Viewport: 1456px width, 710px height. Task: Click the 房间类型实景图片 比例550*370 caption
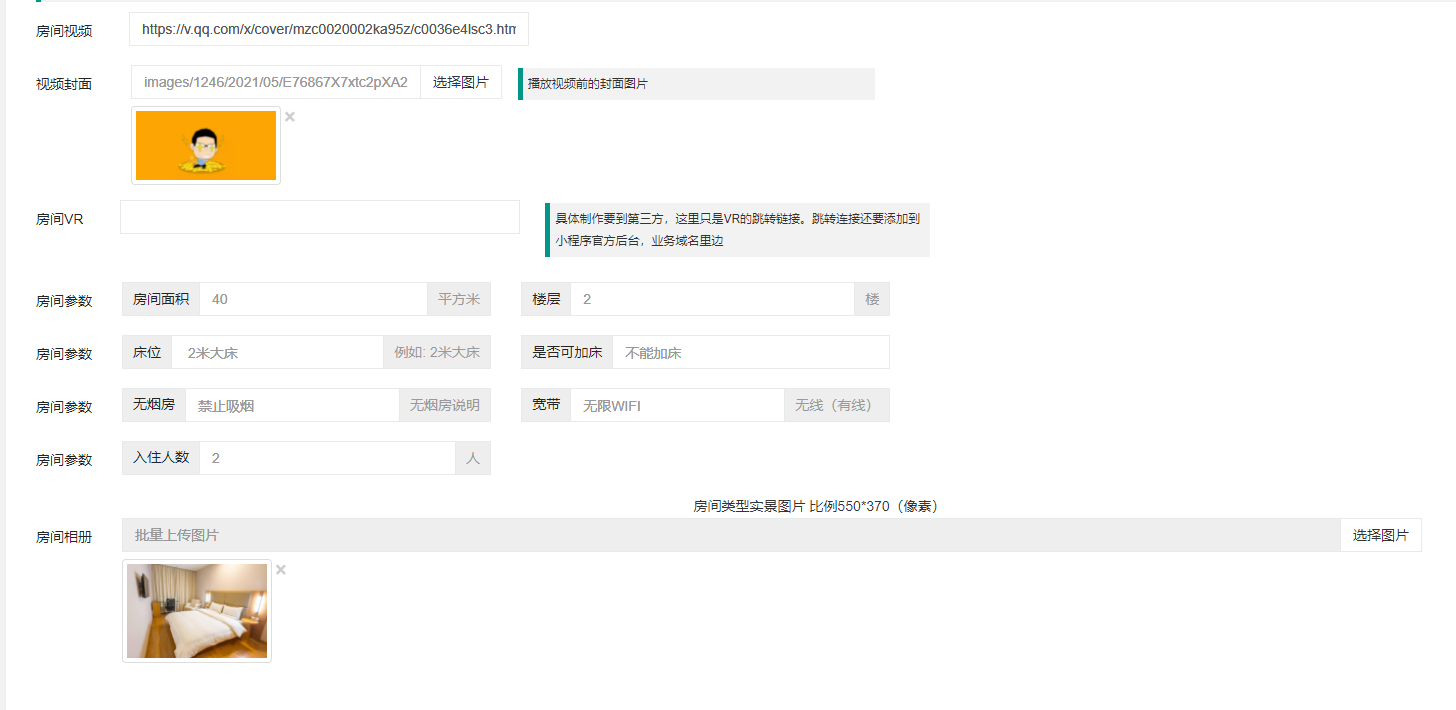coord(815,506)
